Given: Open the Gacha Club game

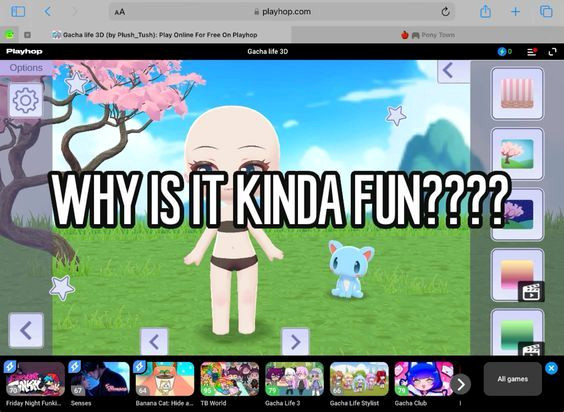Looking at the screenshot, I should click(424, 379).
